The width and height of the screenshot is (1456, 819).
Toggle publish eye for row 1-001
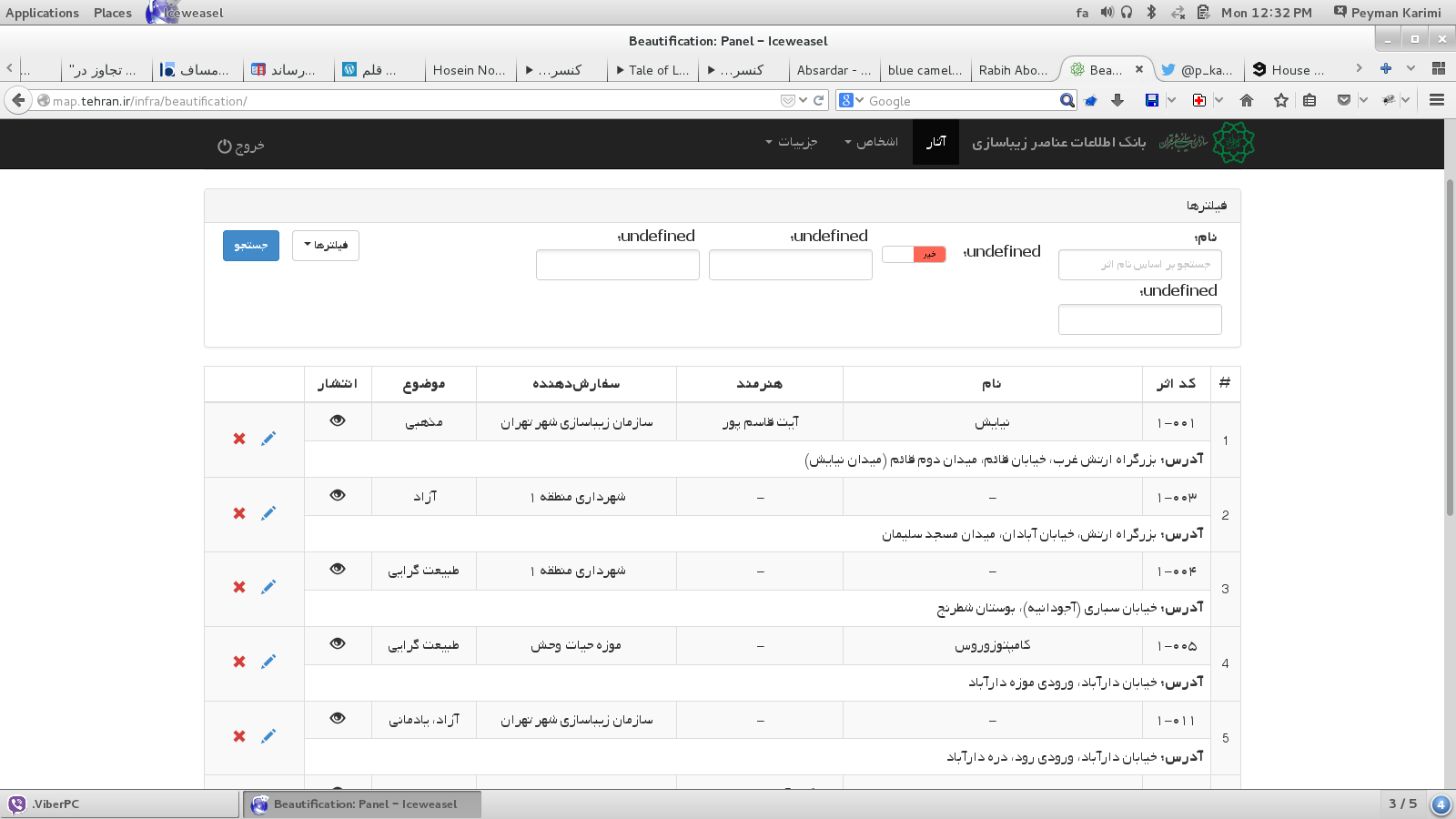pyautogui.click(x=338, y=420)
